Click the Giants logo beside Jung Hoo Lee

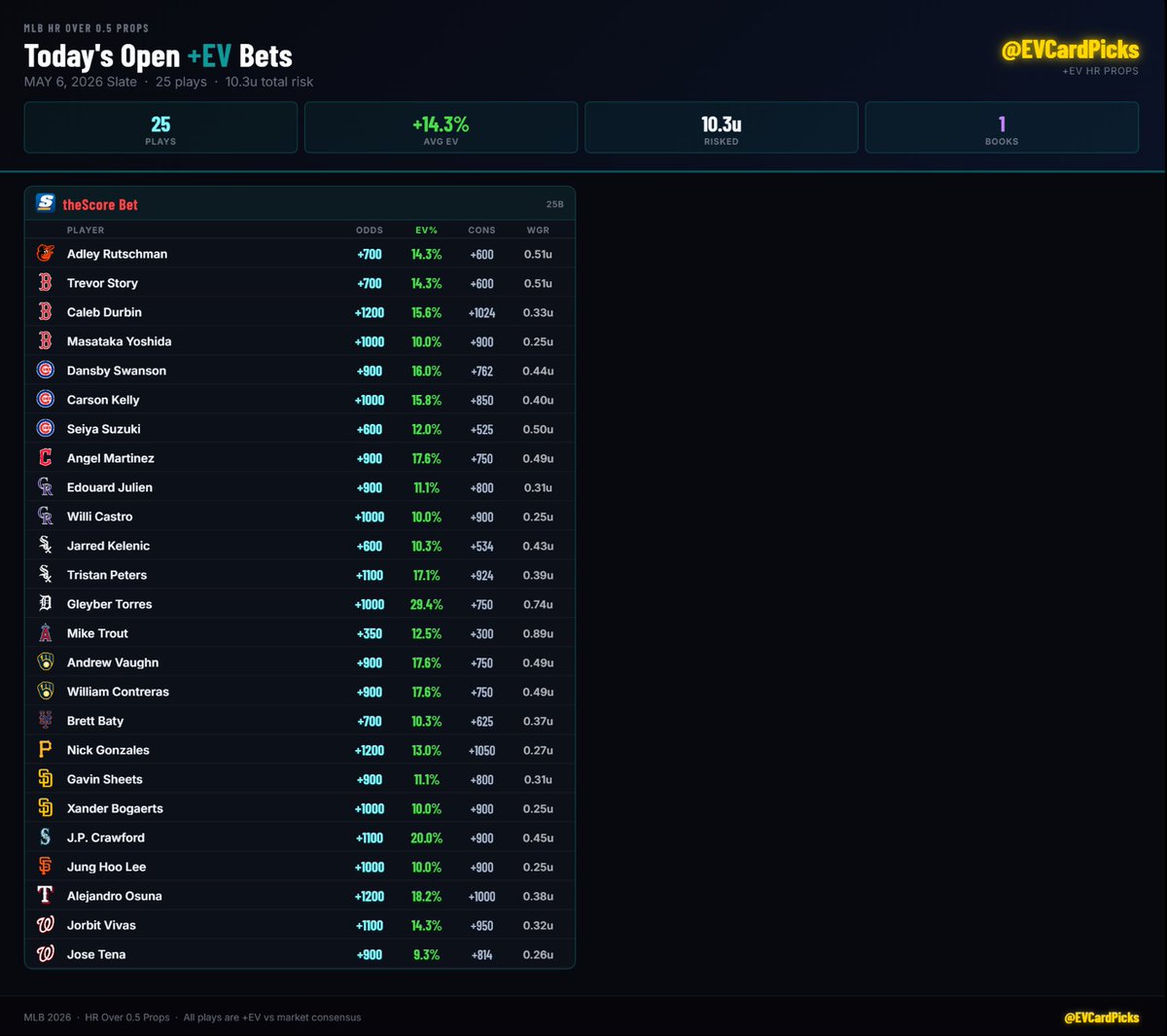pos(46,866)
